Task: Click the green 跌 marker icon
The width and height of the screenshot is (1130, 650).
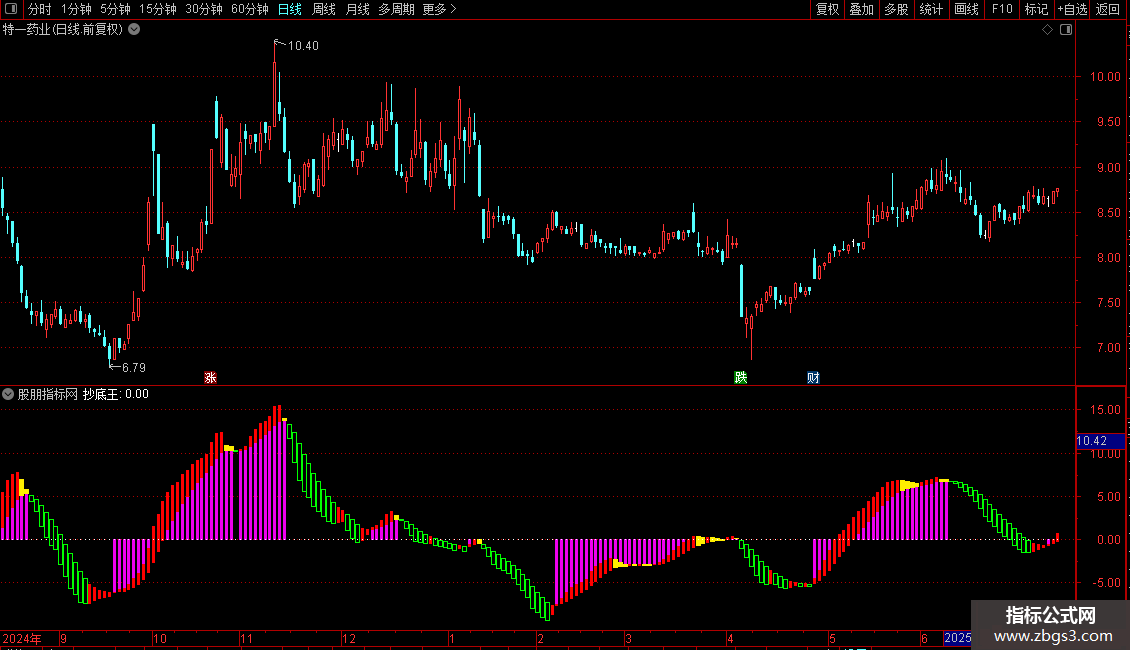Action: [x=741, y=378]
